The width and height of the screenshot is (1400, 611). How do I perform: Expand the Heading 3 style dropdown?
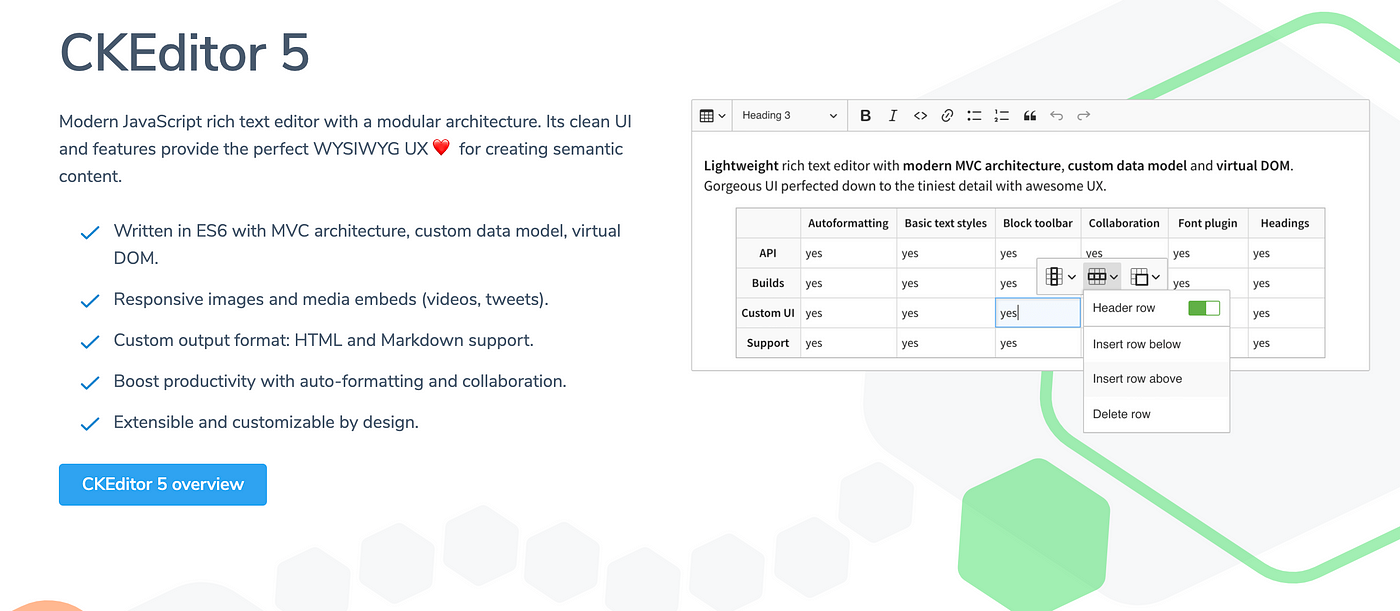789,116
